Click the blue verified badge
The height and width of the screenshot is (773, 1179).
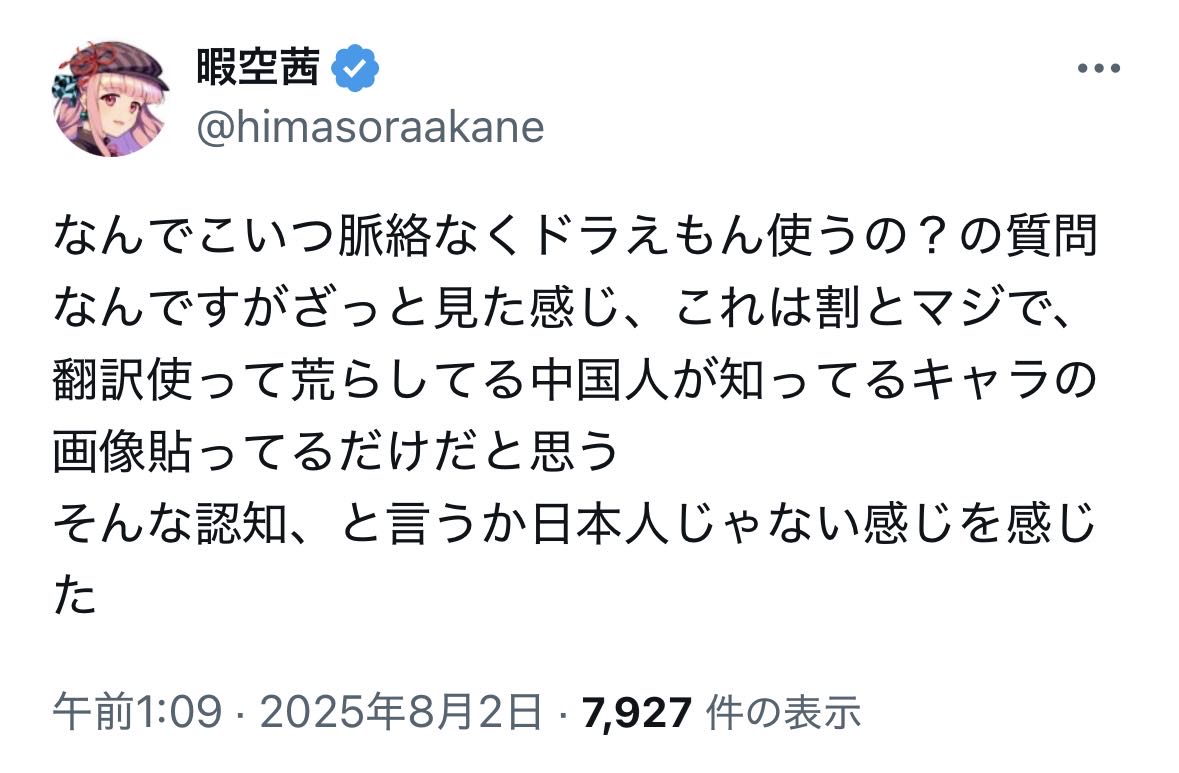pyautogui.click(x=355, y=68)
